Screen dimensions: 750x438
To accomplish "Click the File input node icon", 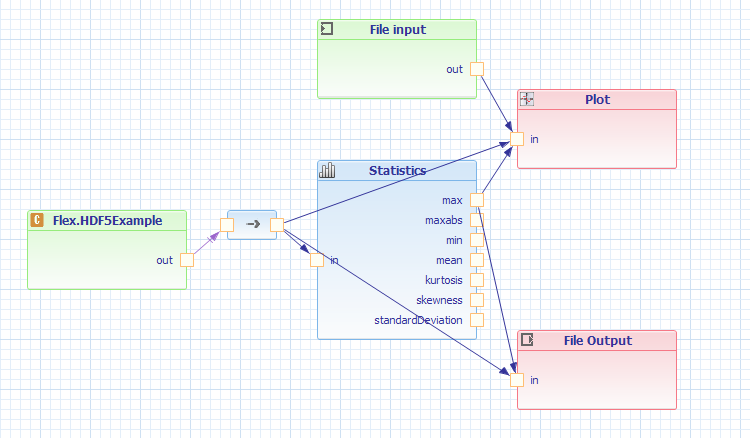I will point(327,30).
